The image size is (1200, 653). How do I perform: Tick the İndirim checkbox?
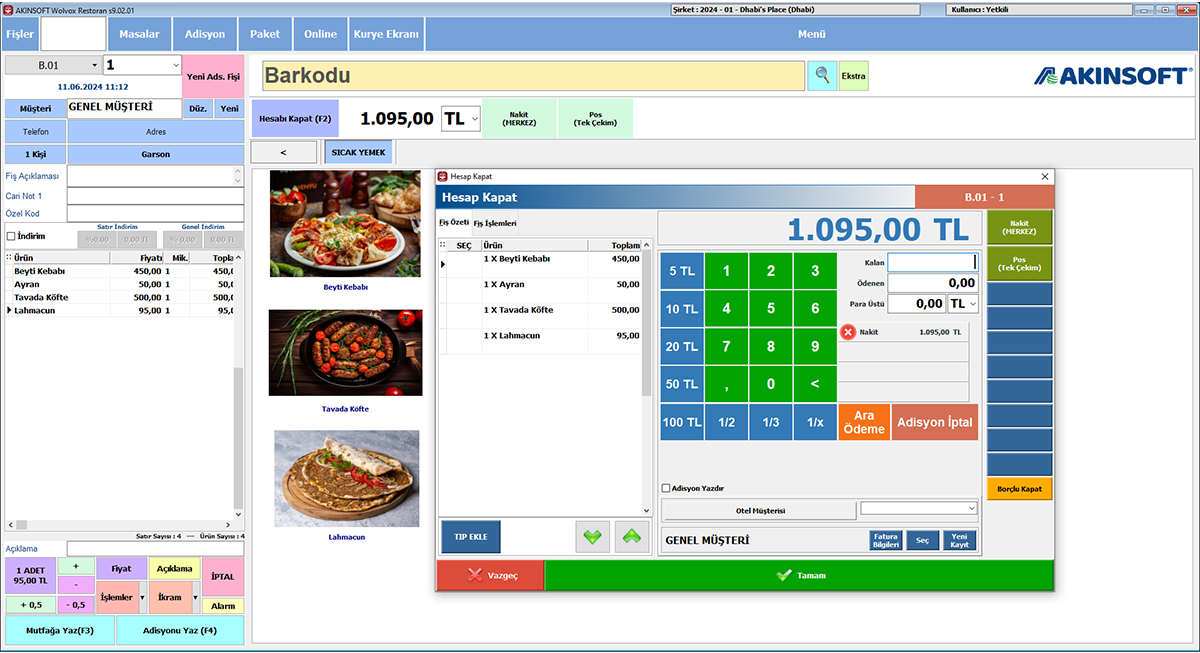pos(11,236)
